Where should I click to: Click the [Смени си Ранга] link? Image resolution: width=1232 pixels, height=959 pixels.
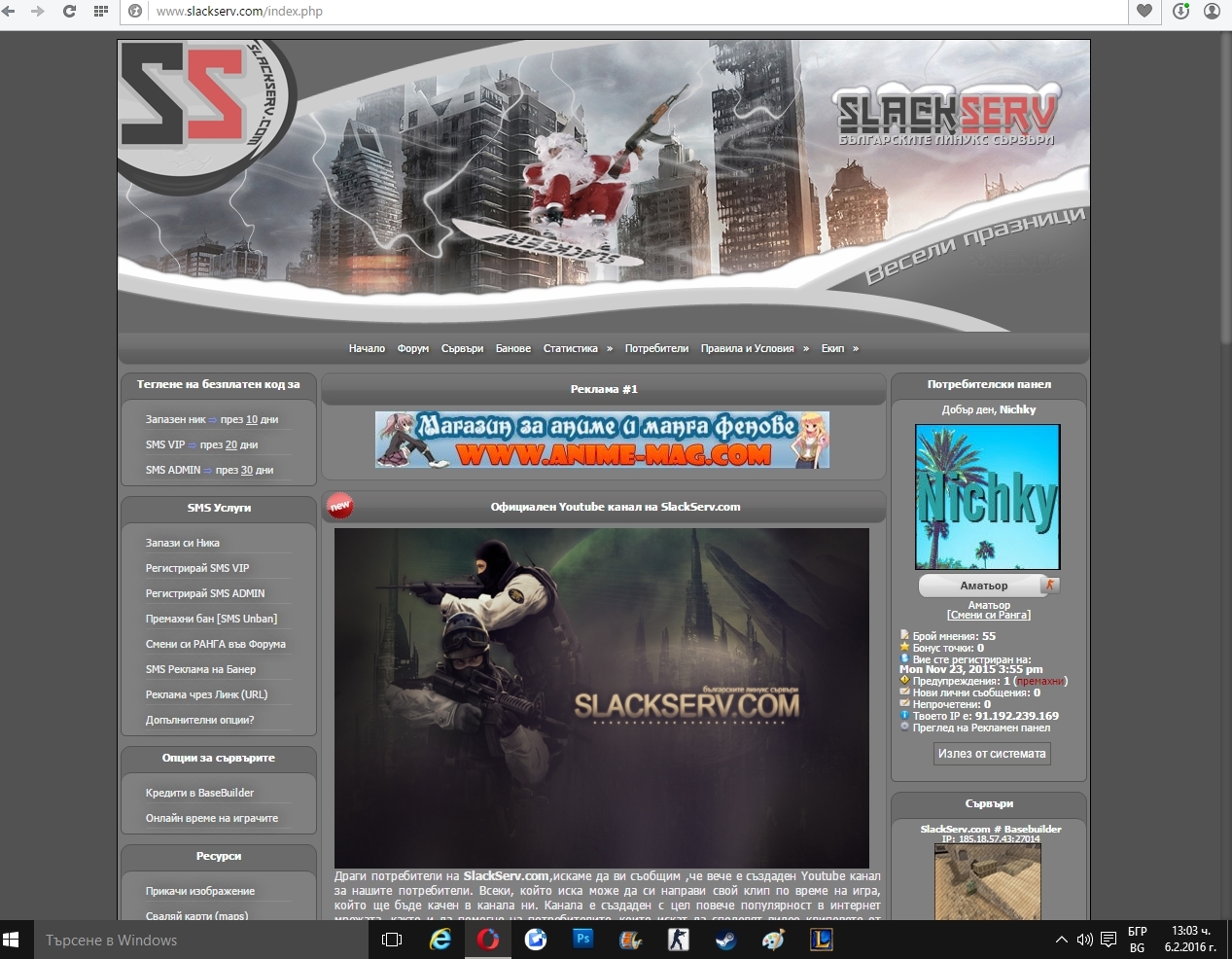(x=989, y=615)
